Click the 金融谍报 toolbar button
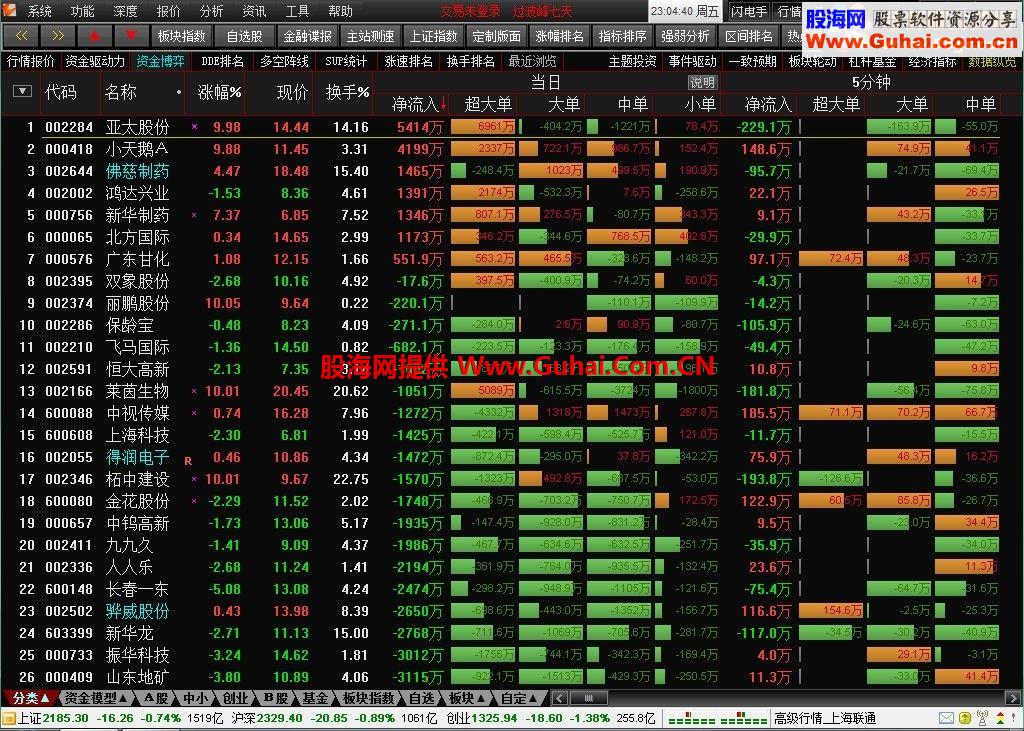This screenshot has height=731, width=1024. [x=308, y=36]
